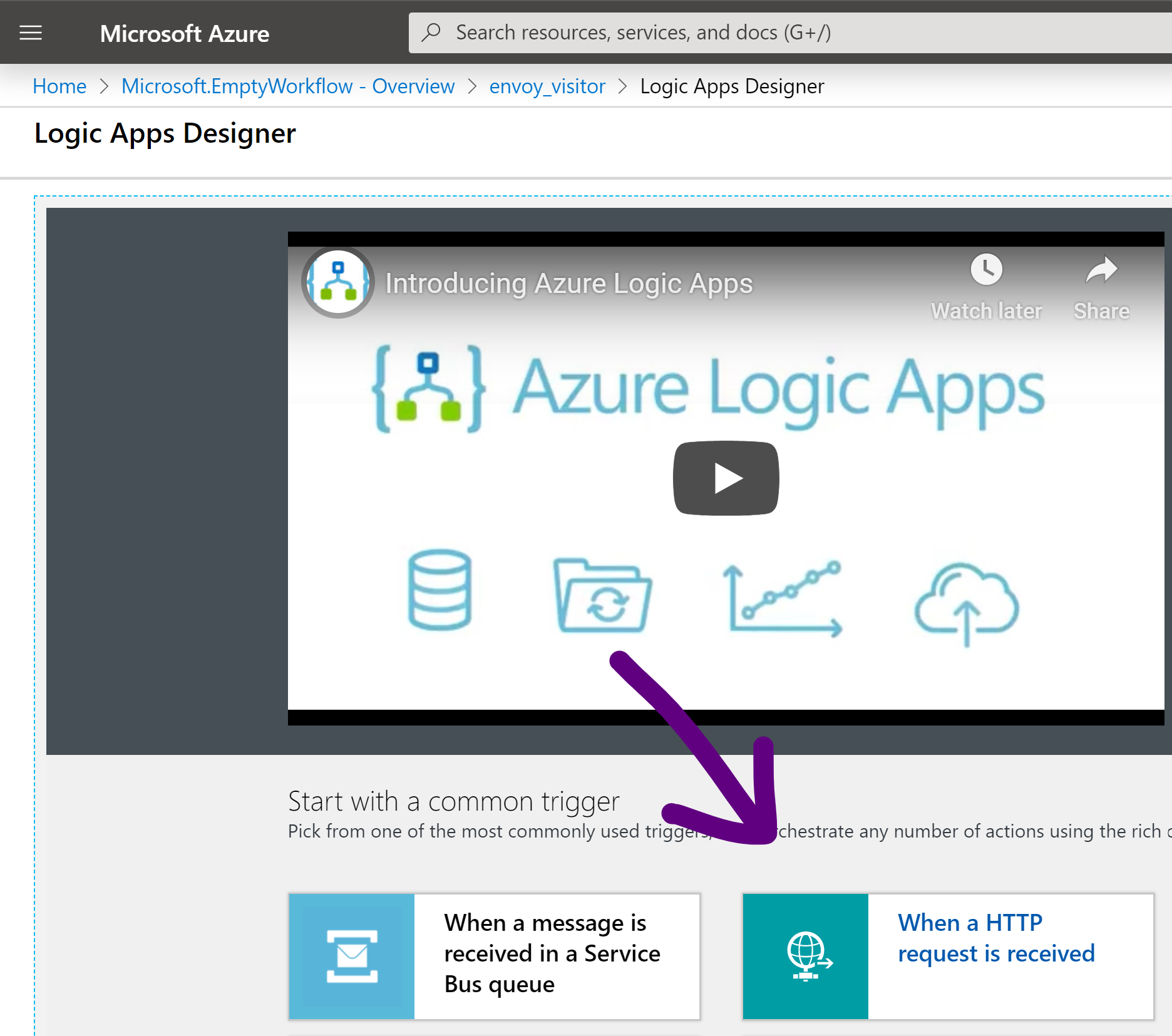Click the Watch later clock icon
Image resolution: width=1172 pixels, height=1036 pixels.
click(986, 270)
